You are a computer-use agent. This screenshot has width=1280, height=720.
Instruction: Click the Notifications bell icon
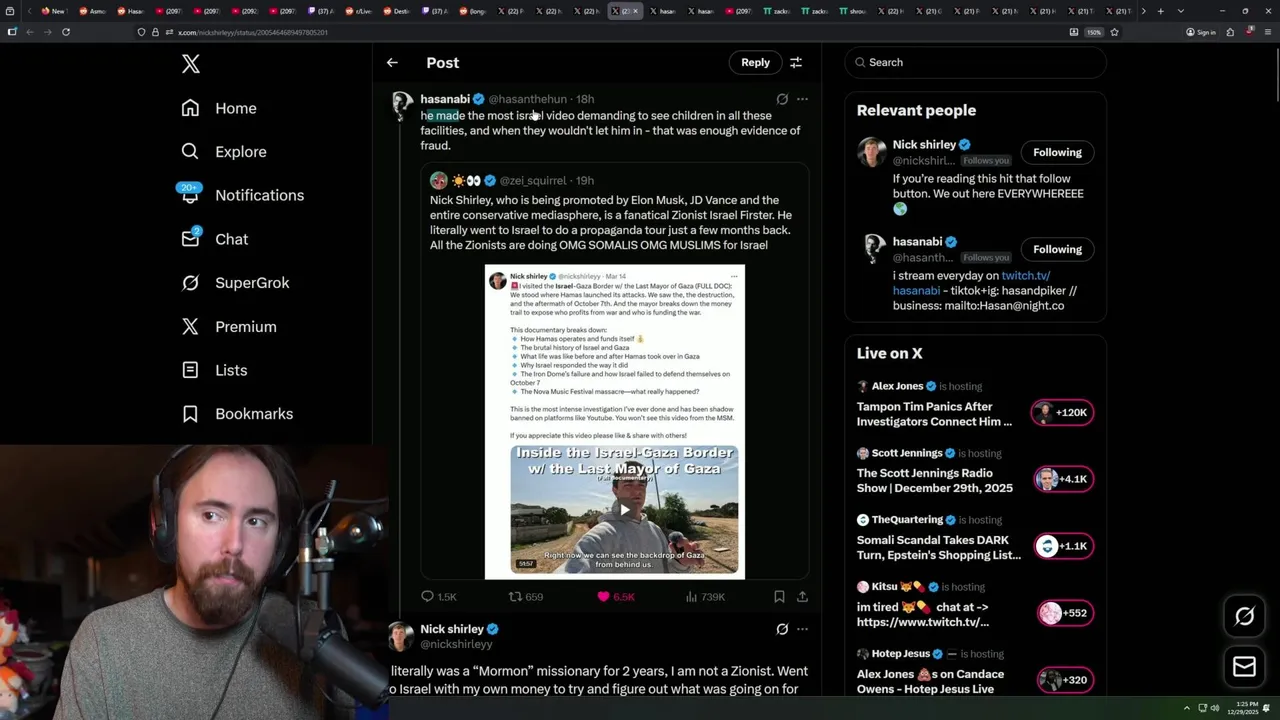pyautogui.click(x=190, y=196)
